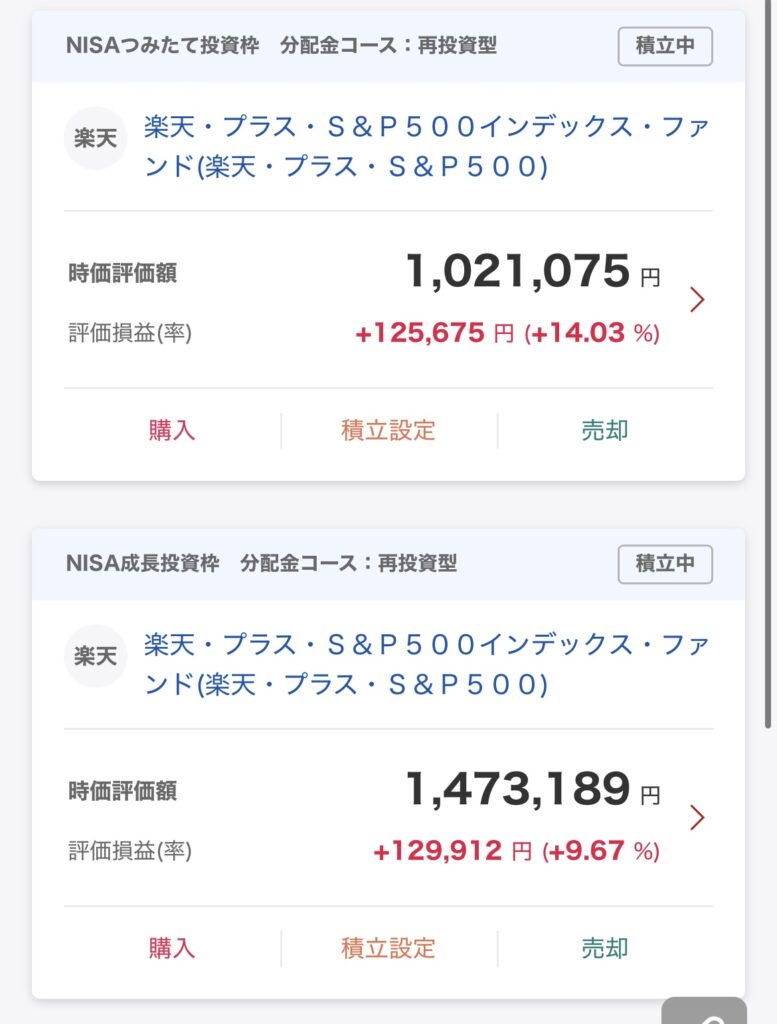Open details via the chevron beside 1,021,075円
Image resolution: width=777 pixels, height=1024 pixels.
coord(697,300)
